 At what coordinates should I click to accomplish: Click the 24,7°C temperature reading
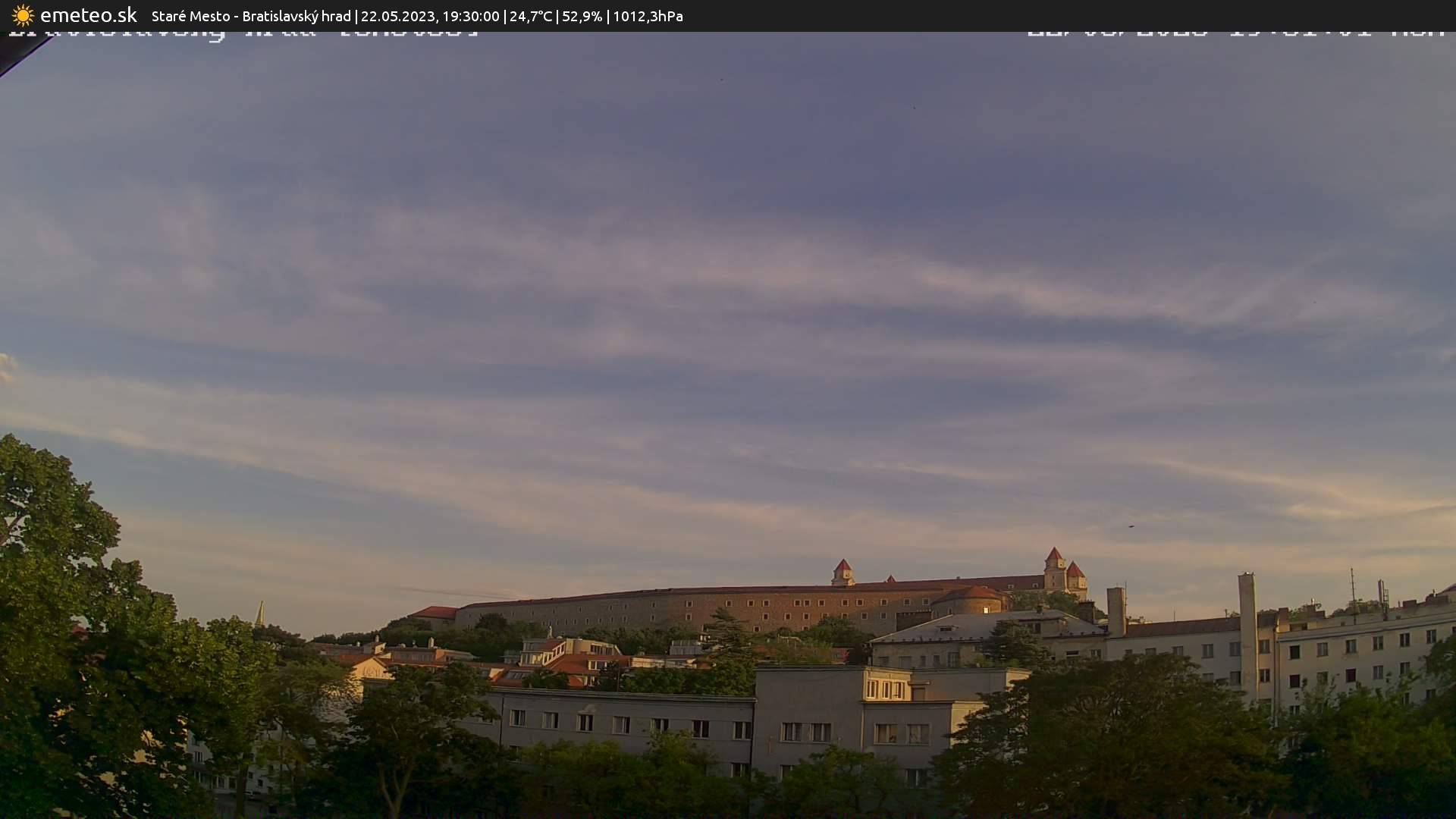[x=531, y=17]
